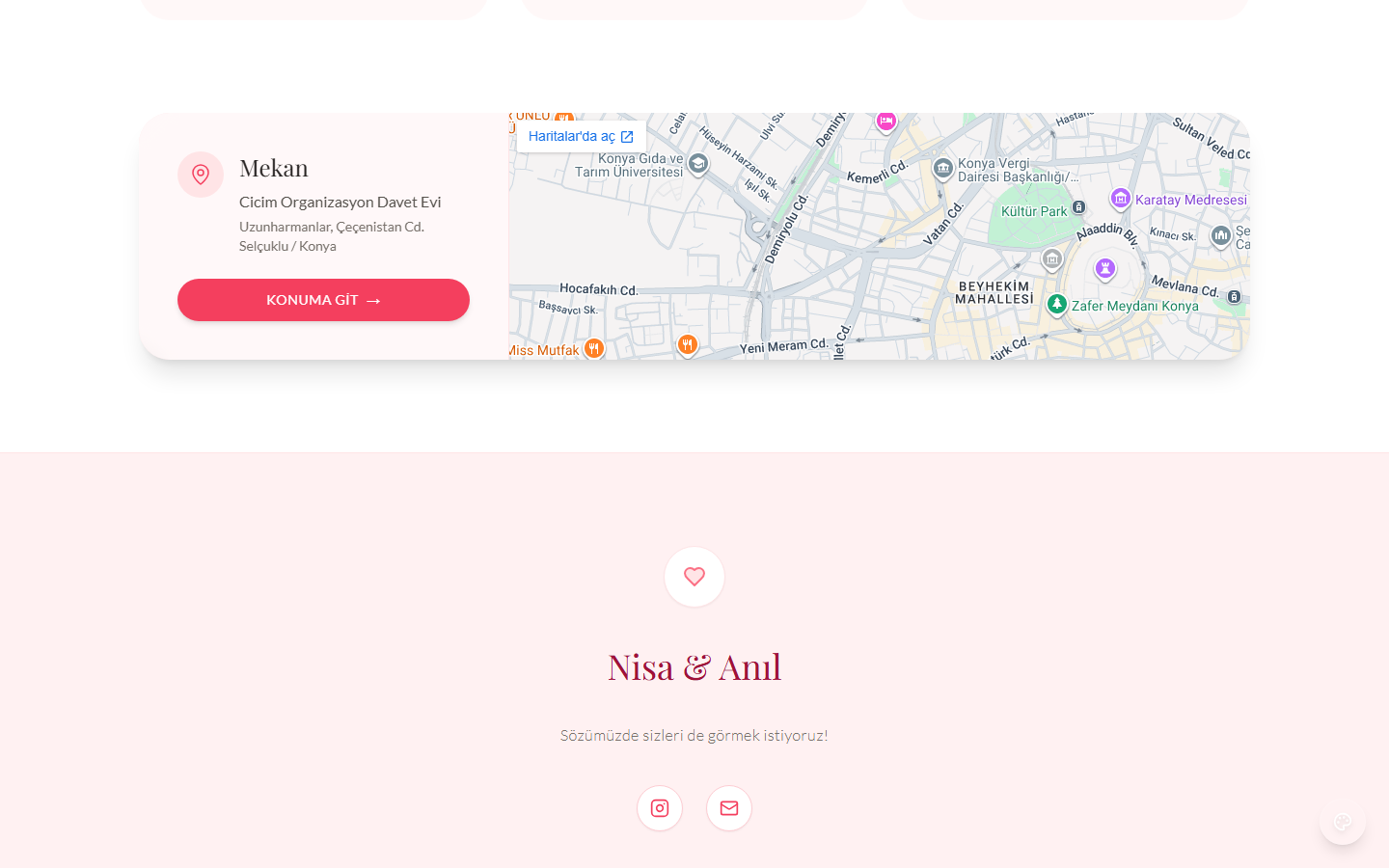Screen dimensions: 1389x868
Task: Select the Kültür Park map label
Action: point(1034,211)
